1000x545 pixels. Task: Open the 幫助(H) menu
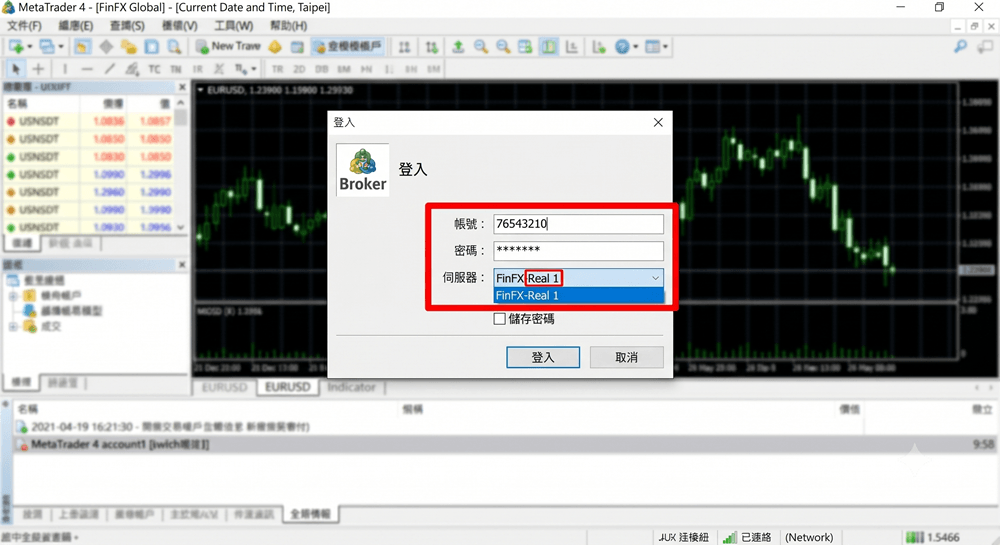pyautogui.click(x=288, y=25)
